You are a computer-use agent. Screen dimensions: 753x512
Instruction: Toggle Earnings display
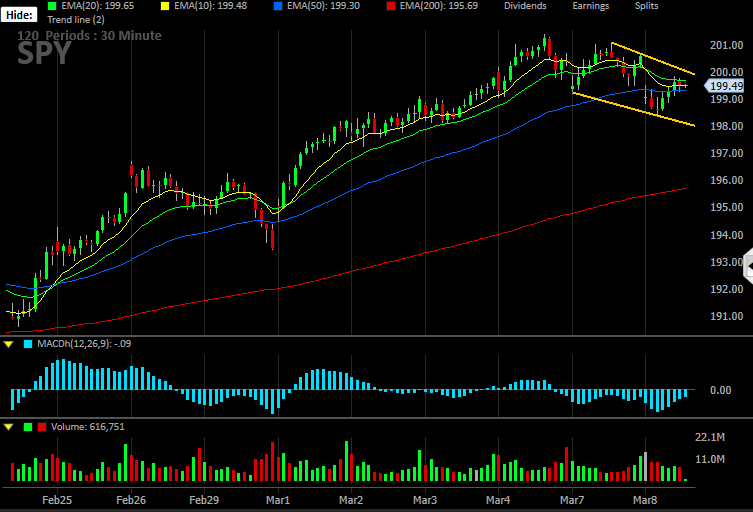591,6
